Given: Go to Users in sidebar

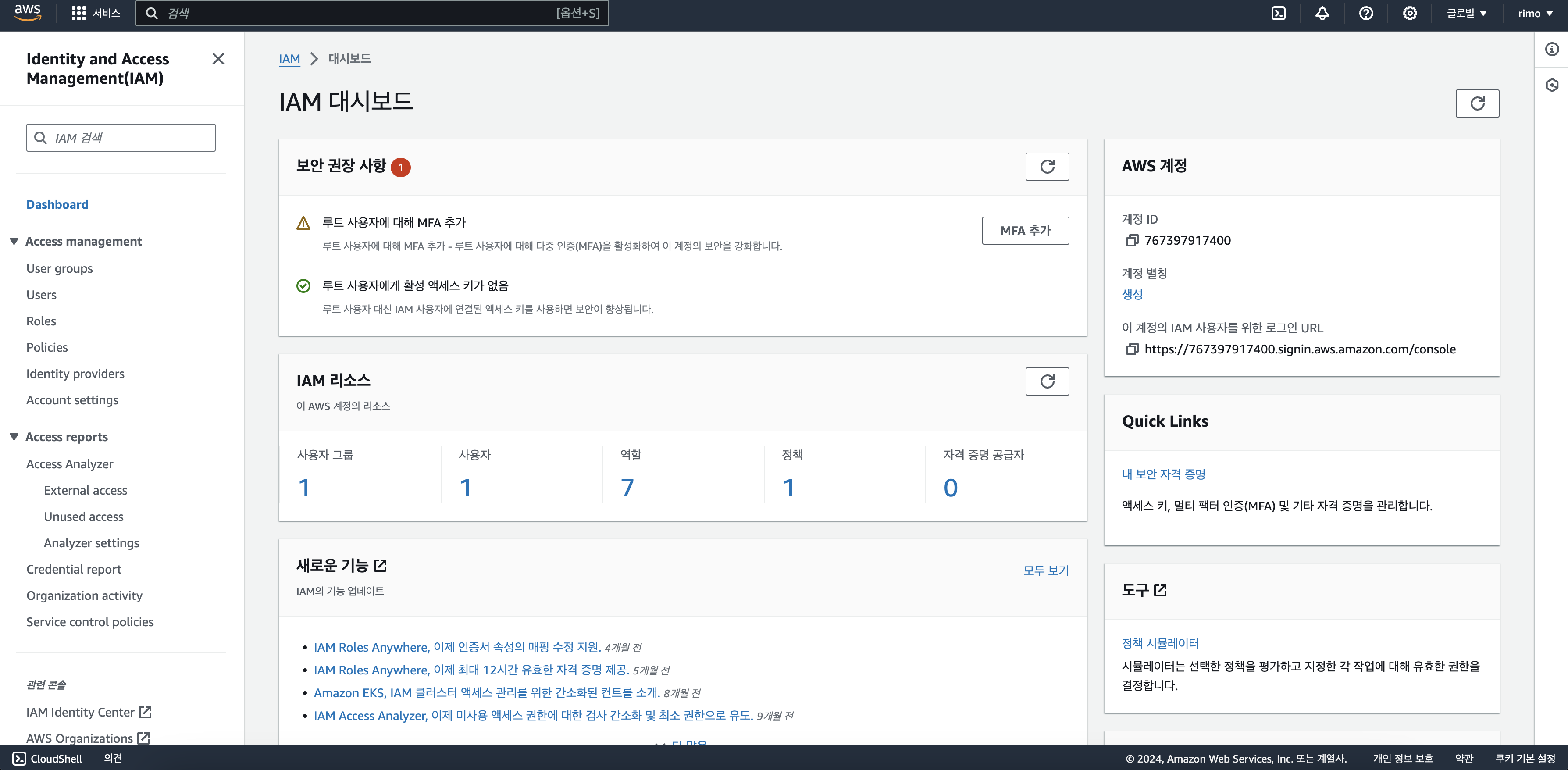Looking at the screenshot, I should coord(41,295).
